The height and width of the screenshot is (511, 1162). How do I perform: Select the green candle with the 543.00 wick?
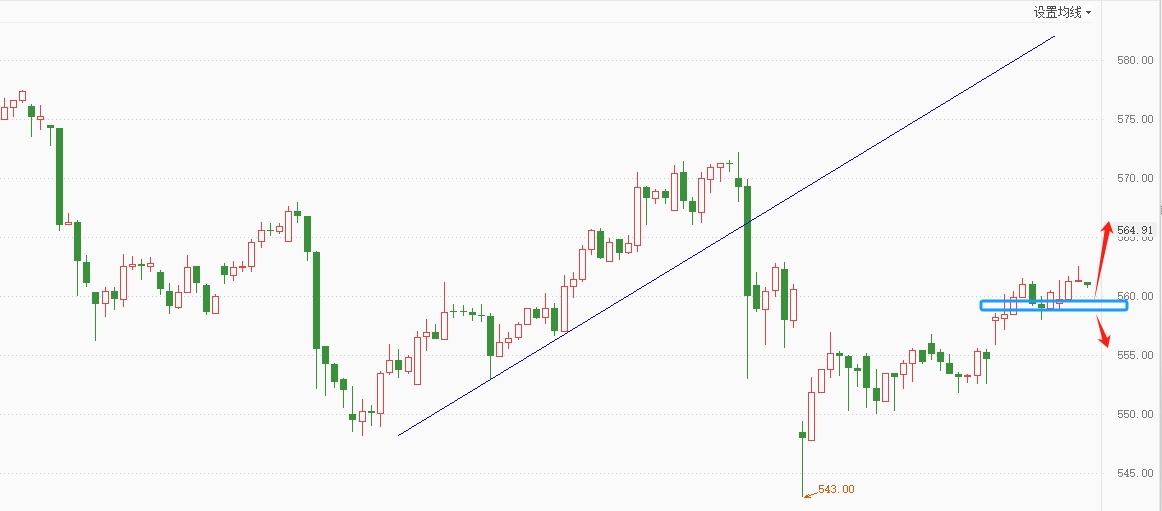(803, 459)
